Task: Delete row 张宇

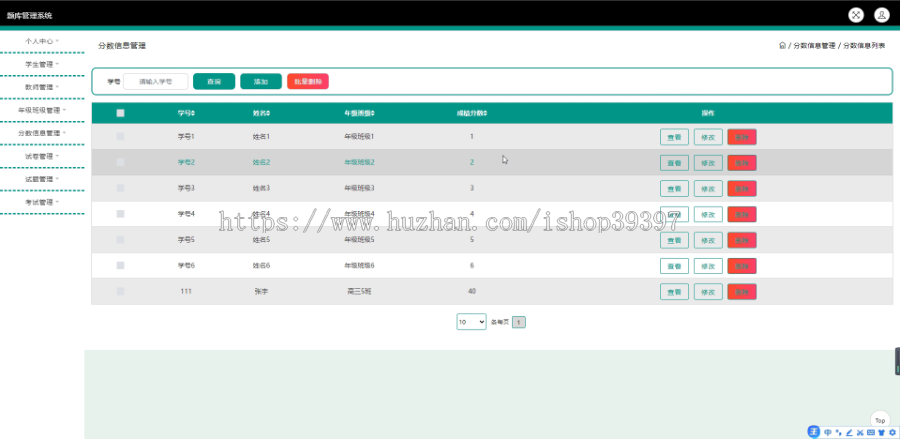Action: (x=742, y=292)
